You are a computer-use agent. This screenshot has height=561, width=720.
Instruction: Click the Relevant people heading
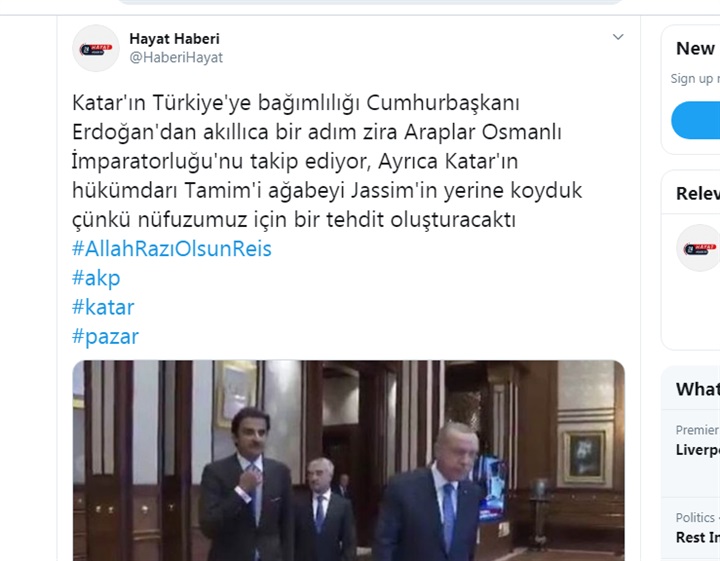pyautogui.click(x=698, y=193)
